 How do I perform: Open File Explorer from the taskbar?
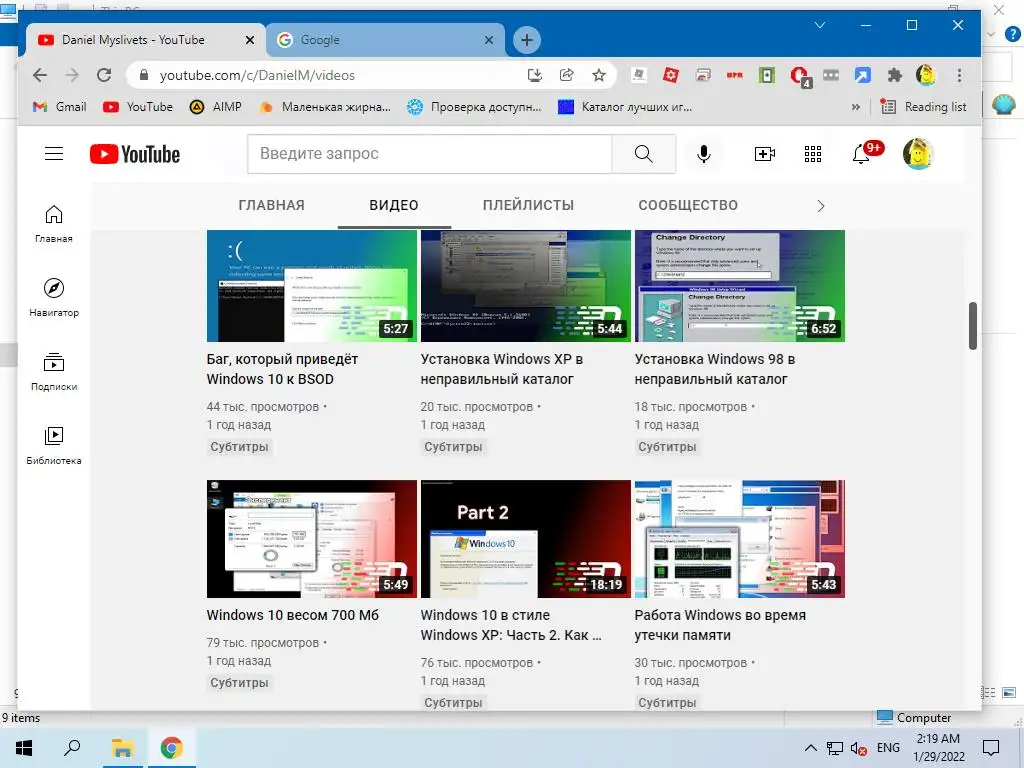point(122,748)
